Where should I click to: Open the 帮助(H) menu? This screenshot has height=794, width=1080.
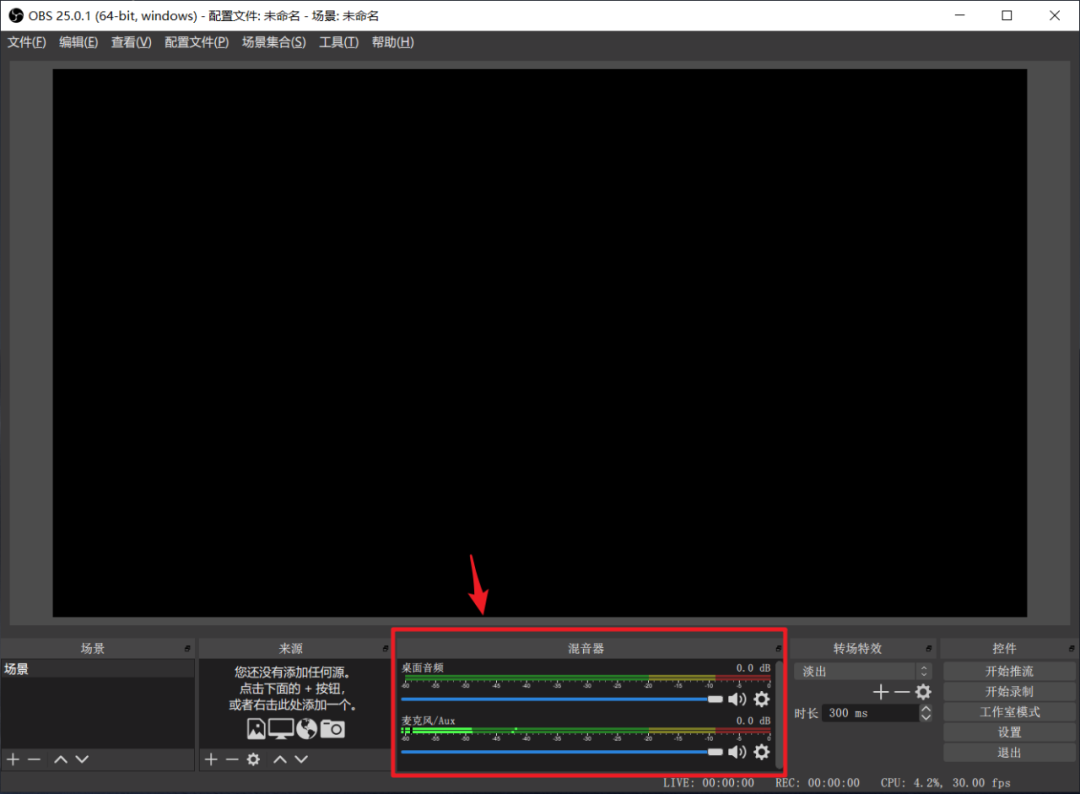[x=393, y=42]
